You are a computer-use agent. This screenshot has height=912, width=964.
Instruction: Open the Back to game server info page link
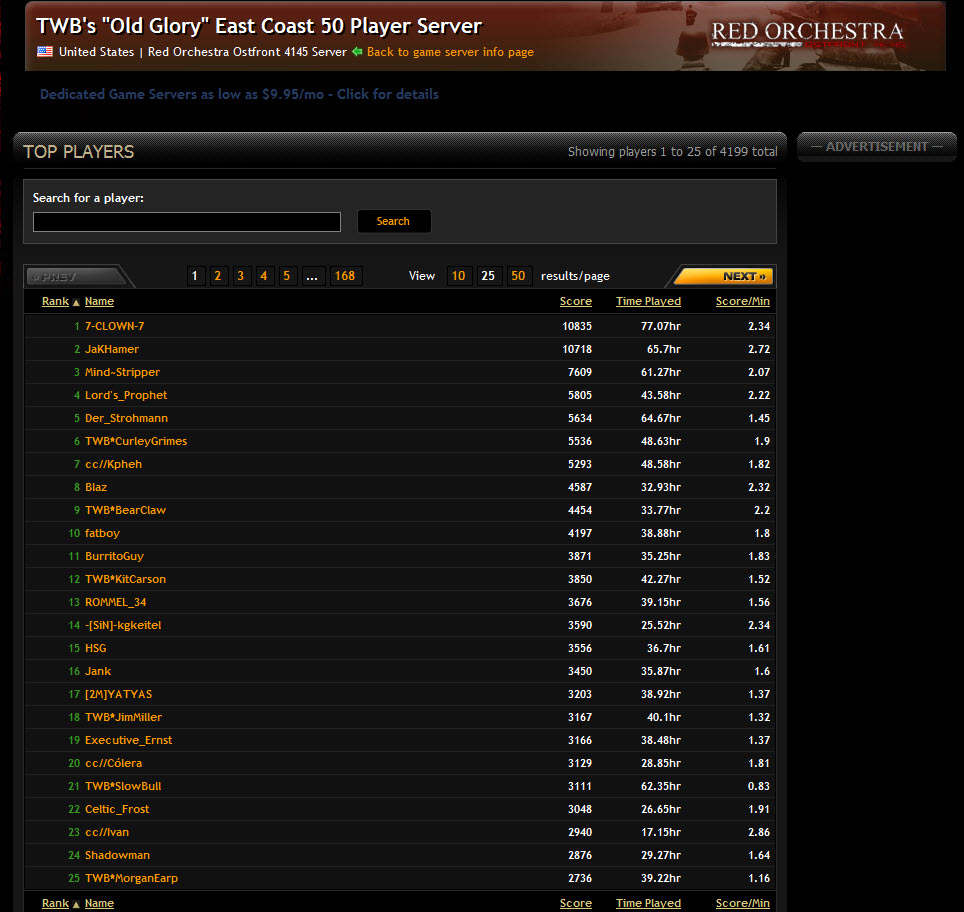pos(450,52)
